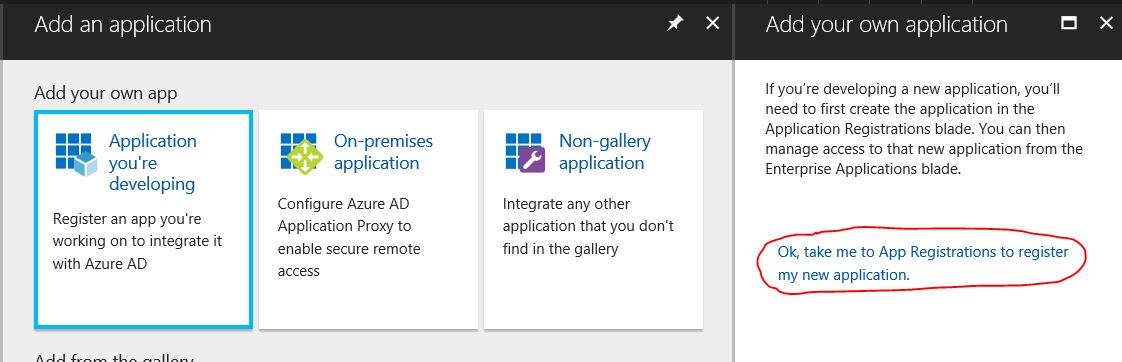
Task: Click the Configure Azure AD Application Proxy description
Action: tap(349, 238)
